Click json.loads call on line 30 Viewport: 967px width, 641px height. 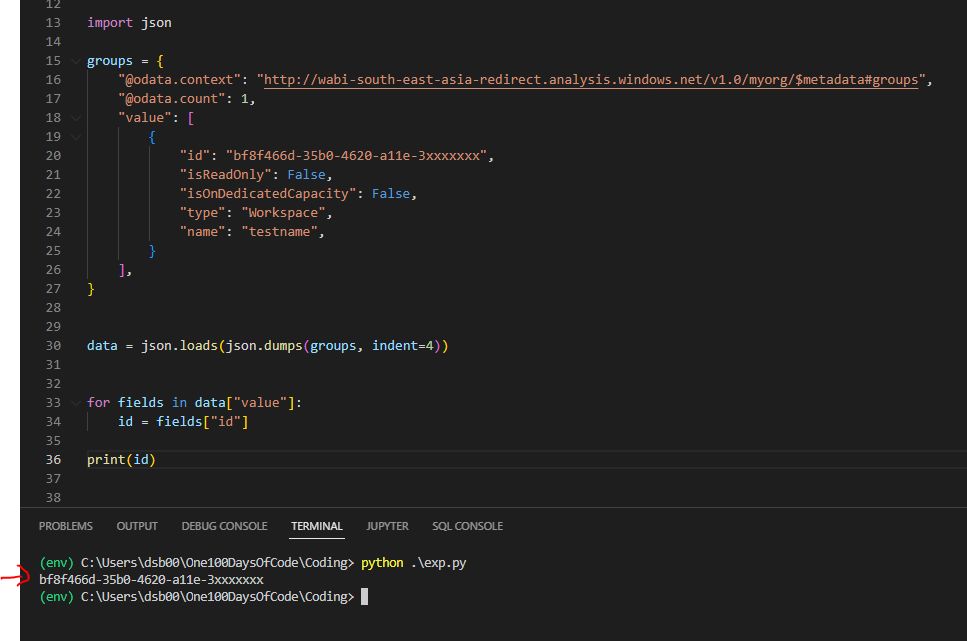click(179, 345)
